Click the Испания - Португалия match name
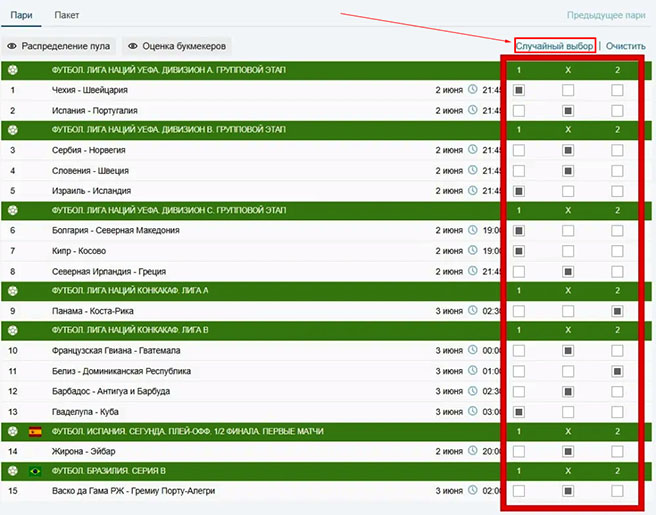This screenshot has width=656, height=515. coord(95,111)
